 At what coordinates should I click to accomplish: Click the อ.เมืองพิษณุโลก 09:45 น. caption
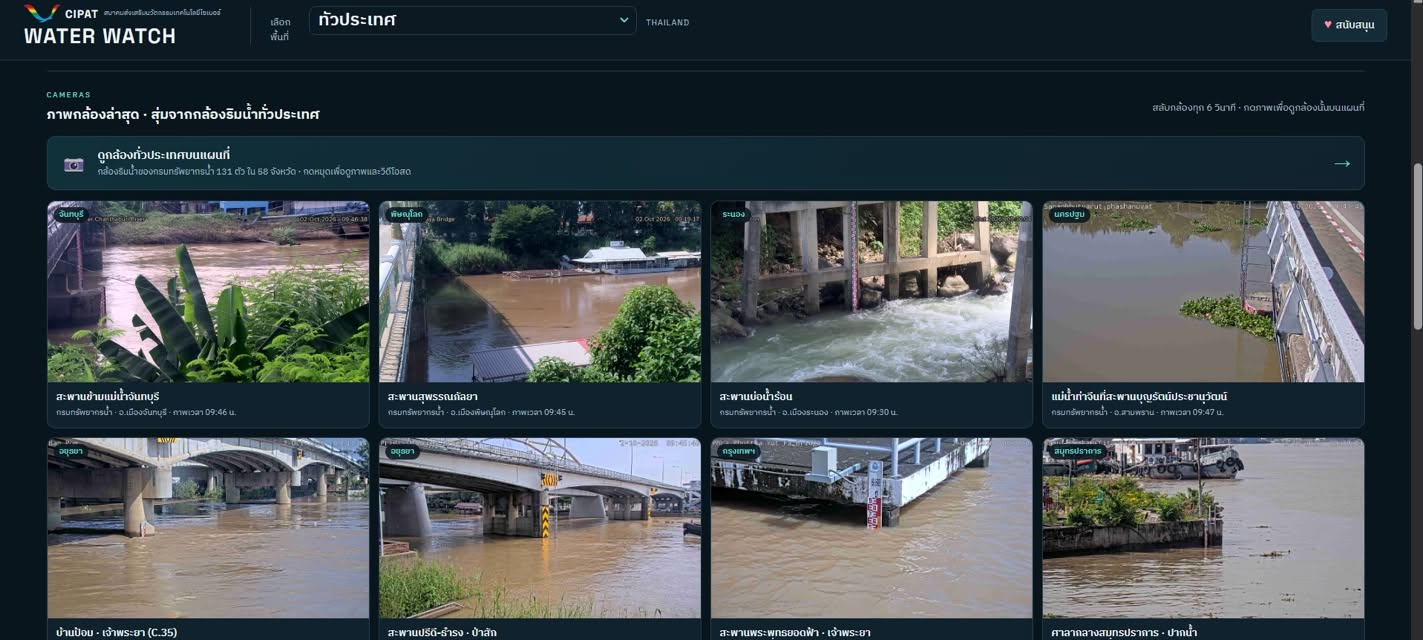[481, 412]
